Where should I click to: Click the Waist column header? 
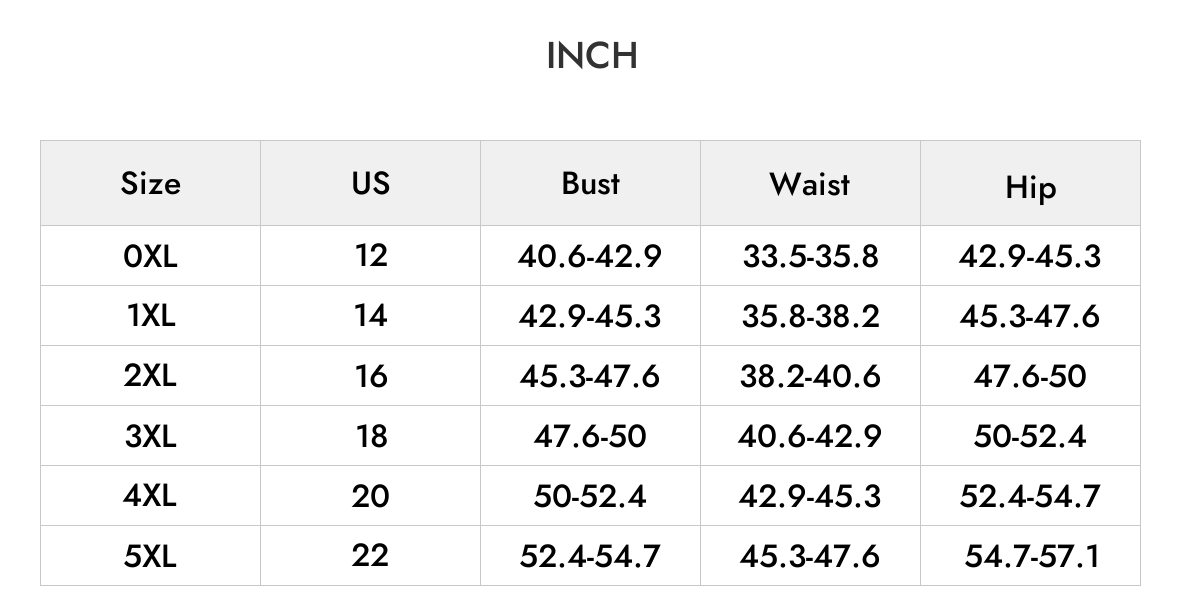coord(810,183)
